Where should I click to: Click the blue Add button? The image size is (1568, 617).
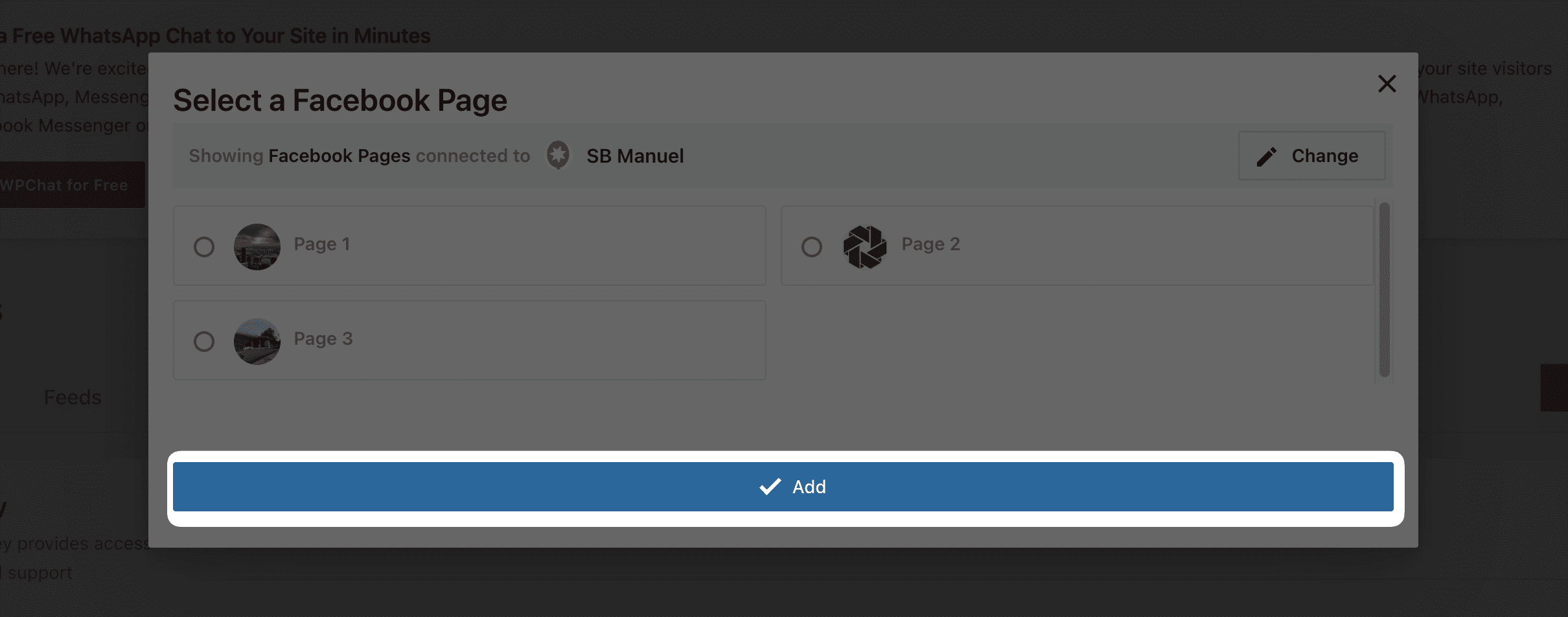(783, 487)
